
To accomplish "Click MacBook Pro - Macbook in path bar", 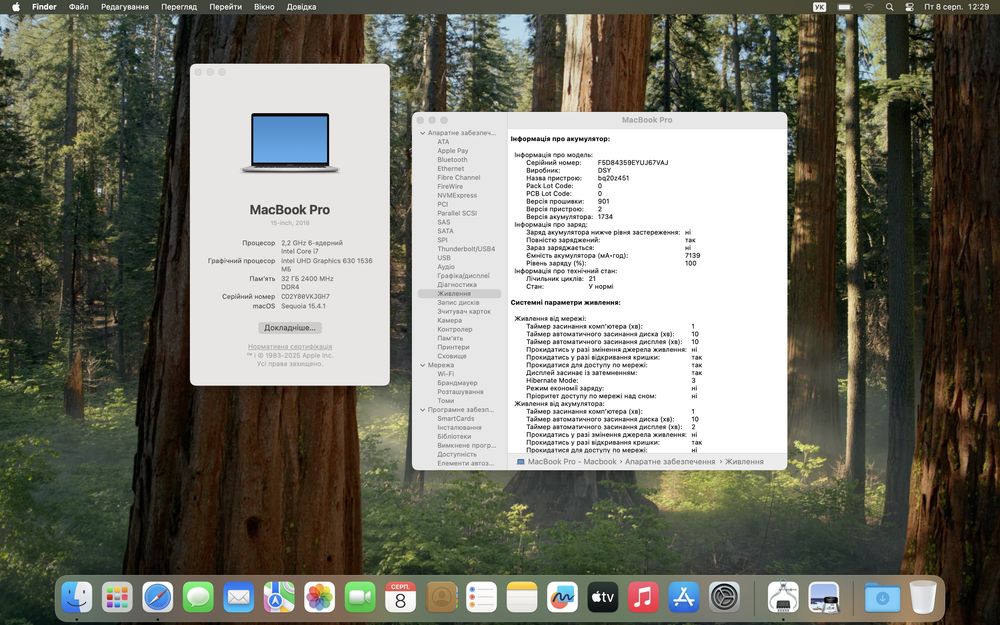I will coord(566,462).
